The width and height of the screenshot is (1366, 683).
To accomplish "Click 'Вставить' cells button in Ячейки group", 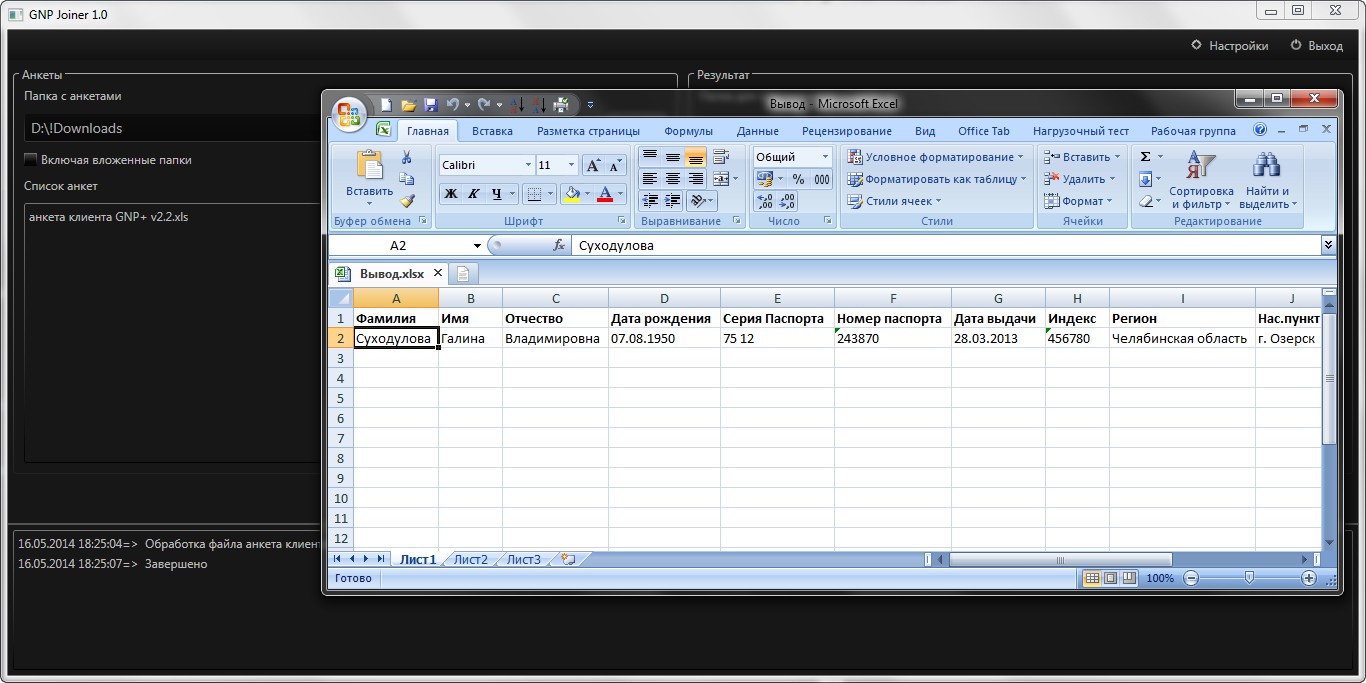I will pyautogui.click(x=1080, y=157).
